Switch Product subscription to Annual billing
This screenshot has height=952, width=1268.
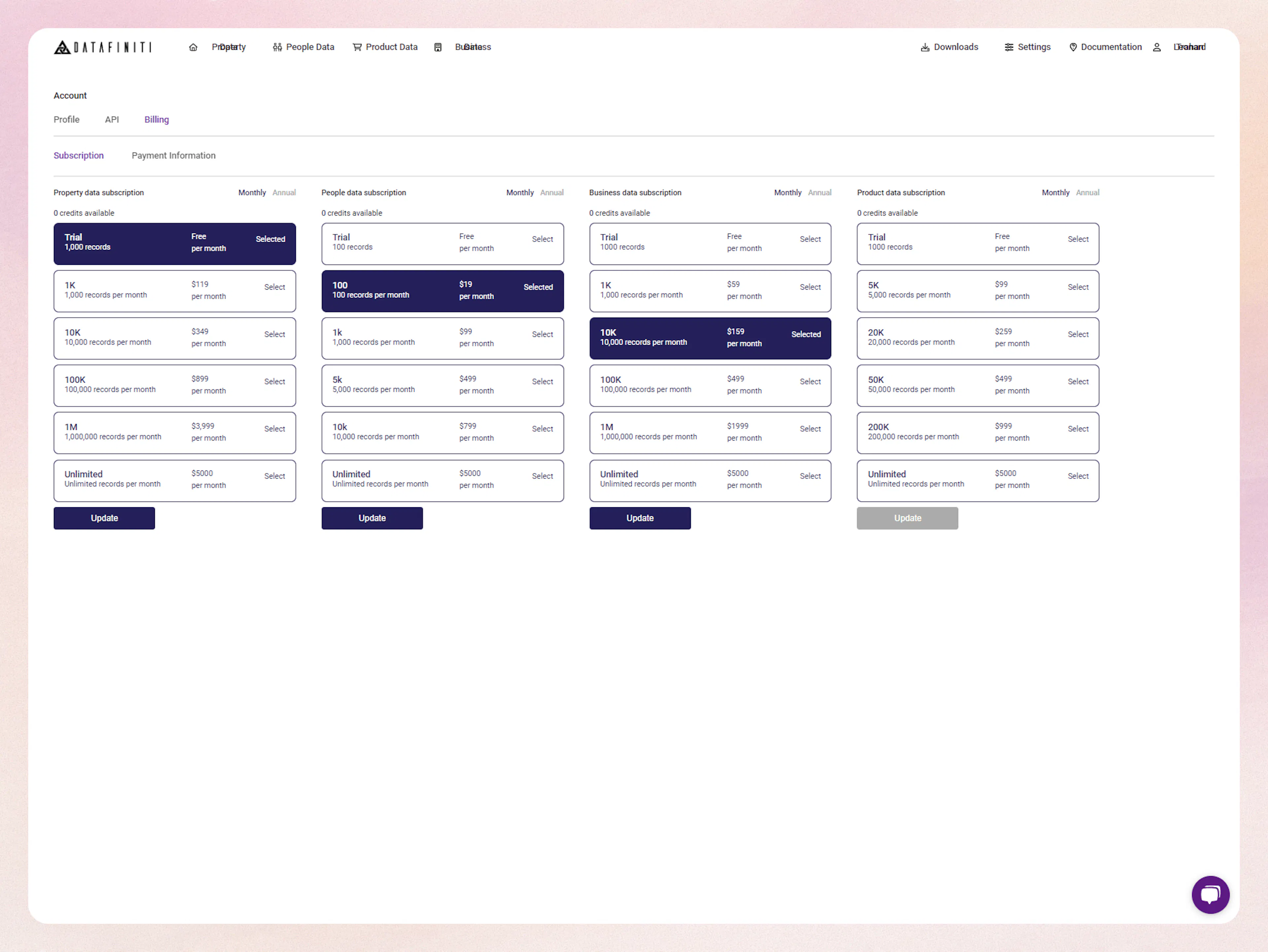tap(1087, 193)
